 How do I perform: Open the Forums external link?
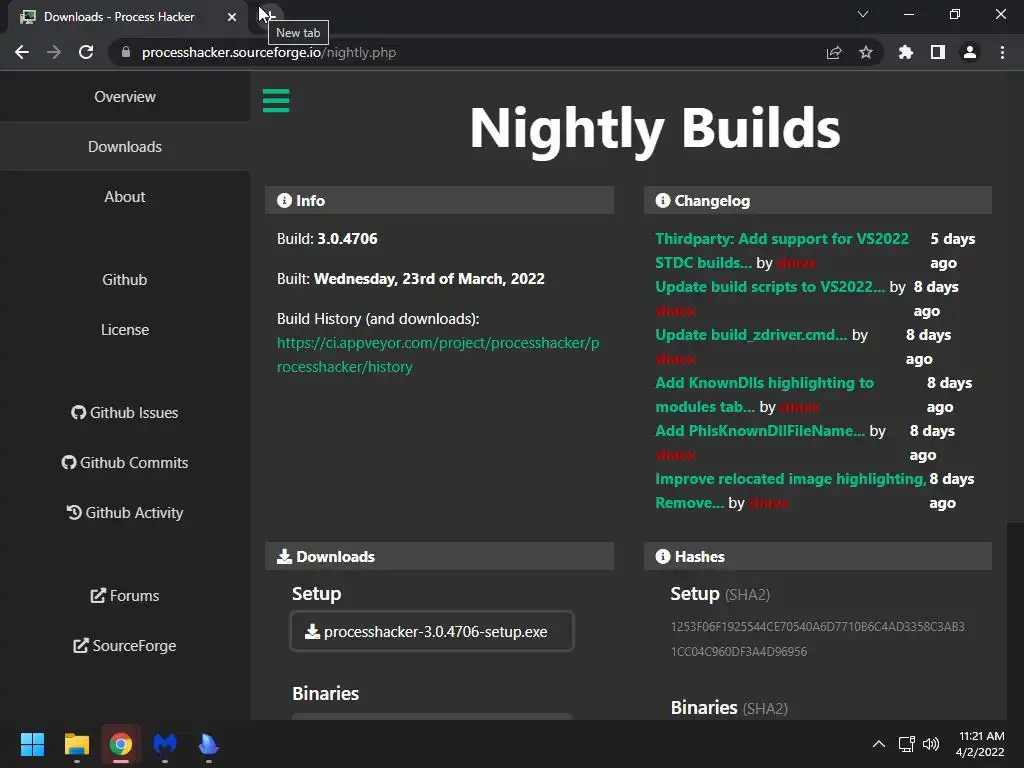click(x=125, y=596)
